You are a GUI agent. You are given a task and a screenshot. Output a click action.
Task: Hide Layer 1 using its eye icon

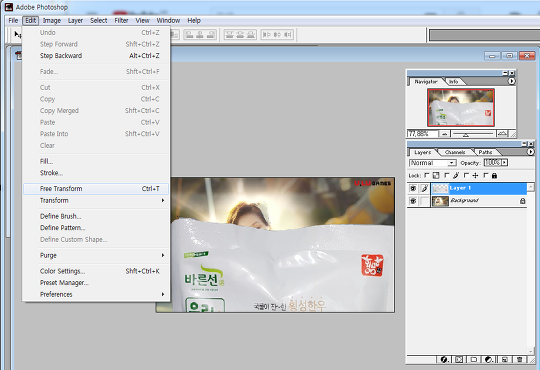413,188
